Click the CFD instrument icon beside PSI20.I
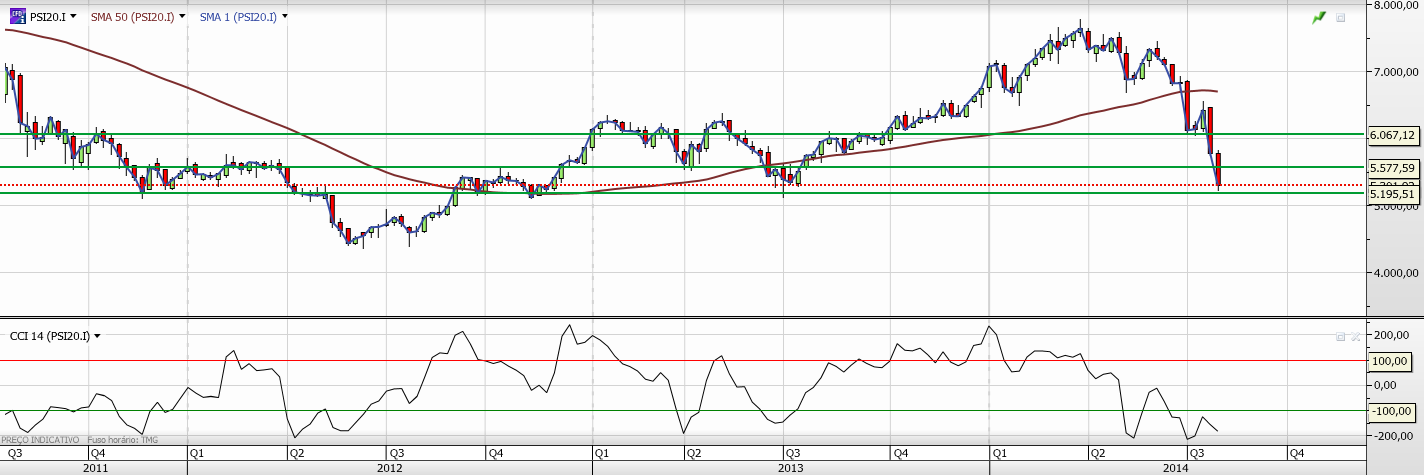Viewport: 1424px width, 475px height. point(17,16)
